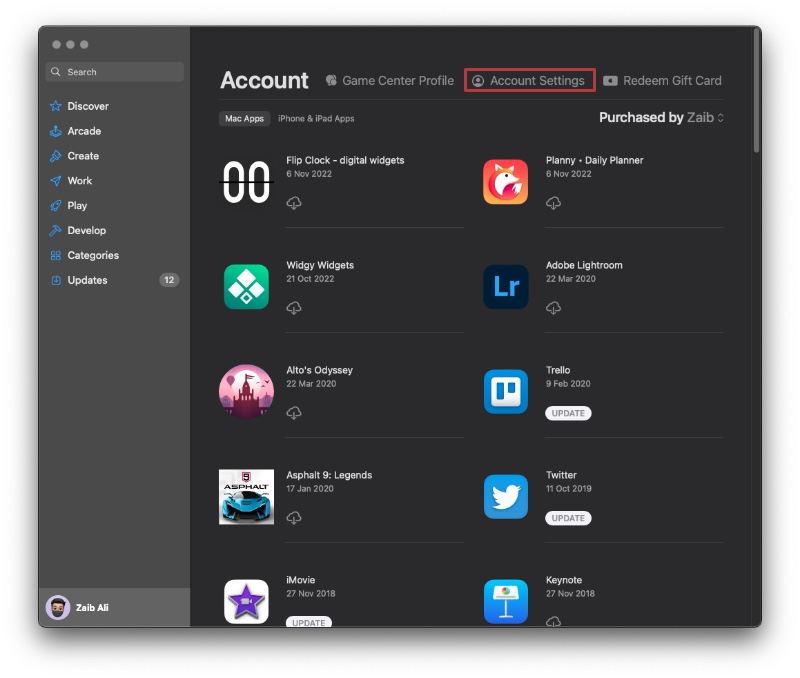The image size is (800, 678).
Task: Update the Twitter app
Action: (x=568, y=518)
